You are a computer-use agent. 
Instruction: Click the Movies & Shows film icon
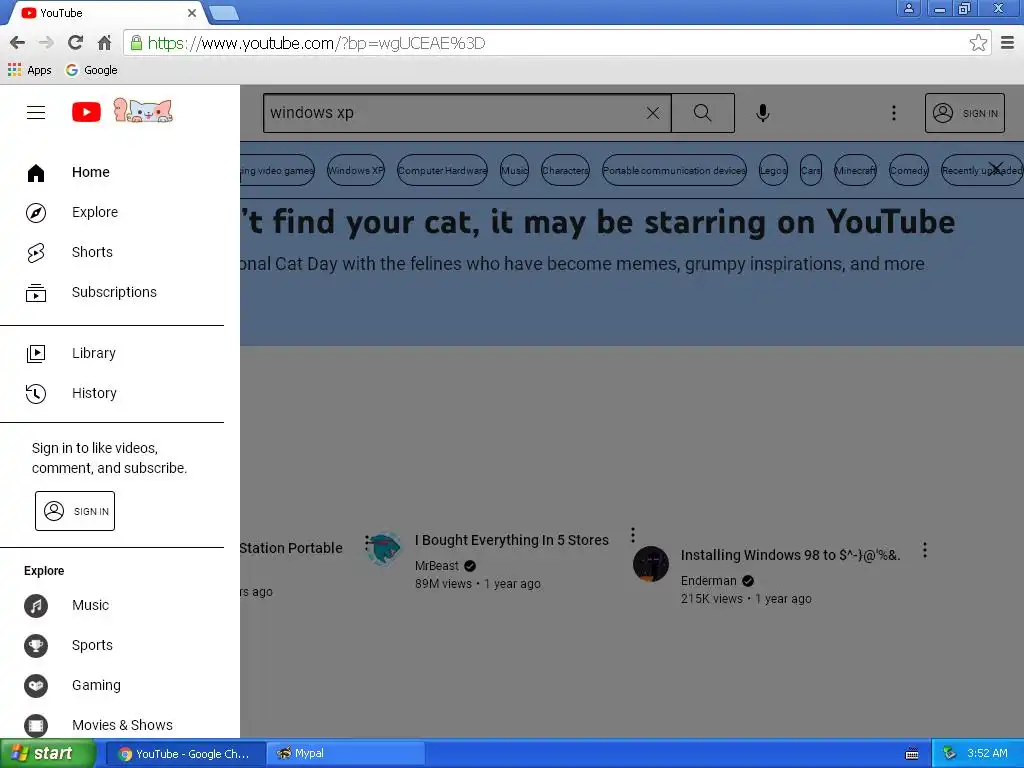pyautogui.click(x=36, y=725)
